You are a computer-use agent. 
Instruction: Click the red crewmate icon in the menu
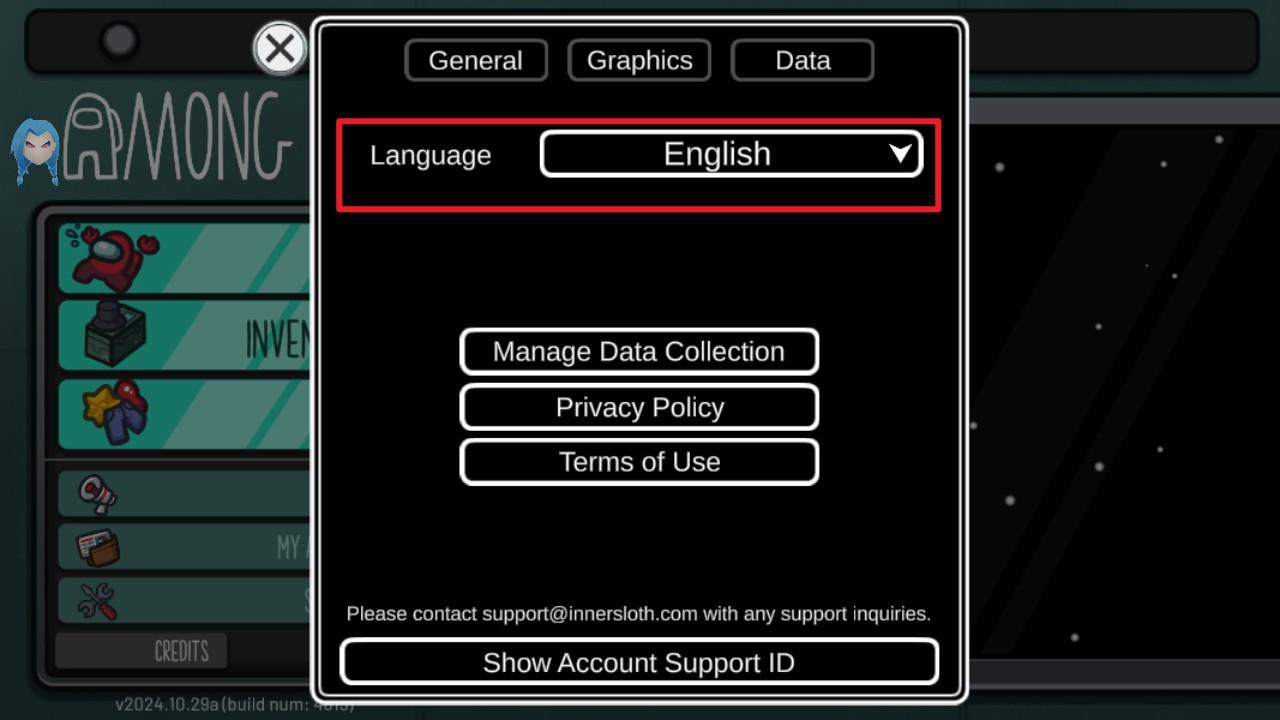tap(110, 258)
